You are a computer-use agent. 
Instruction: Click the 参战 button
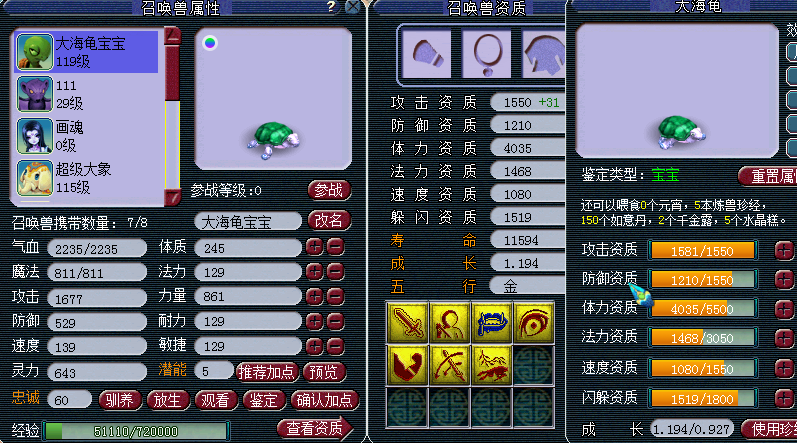point(329,191)
